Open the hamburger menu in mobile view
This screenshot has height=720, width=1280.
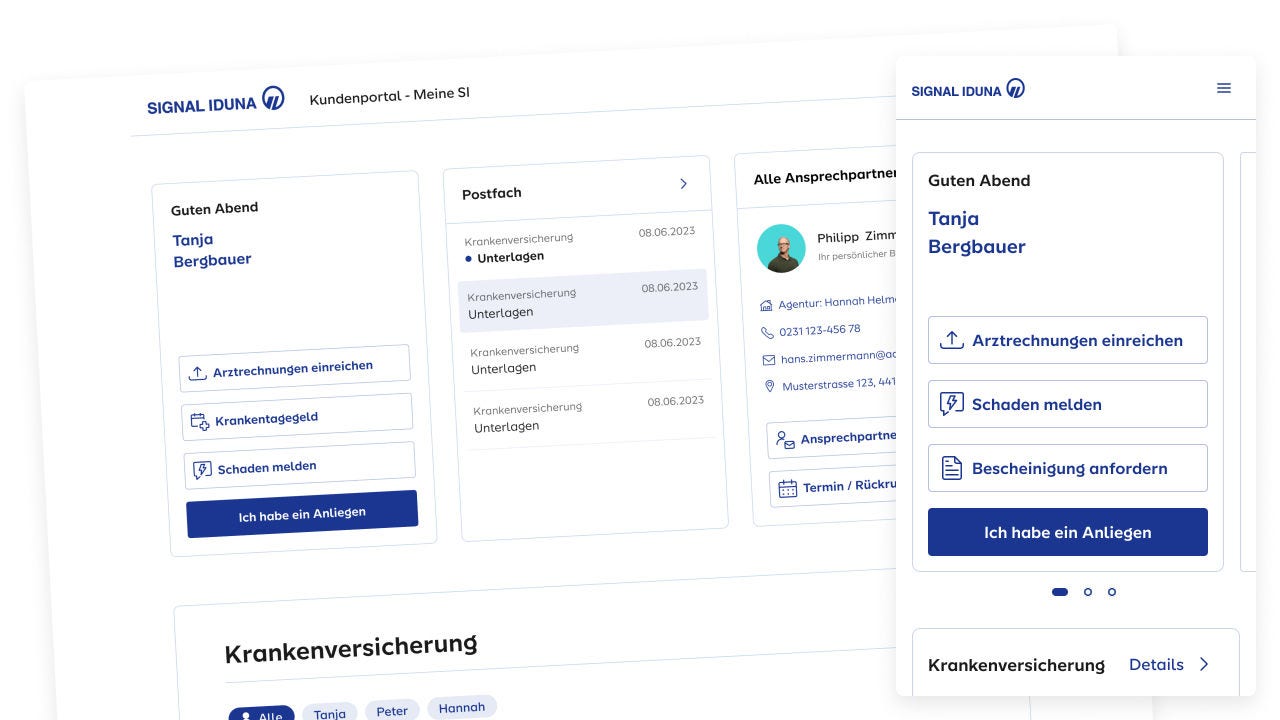tap(1223, 88)
